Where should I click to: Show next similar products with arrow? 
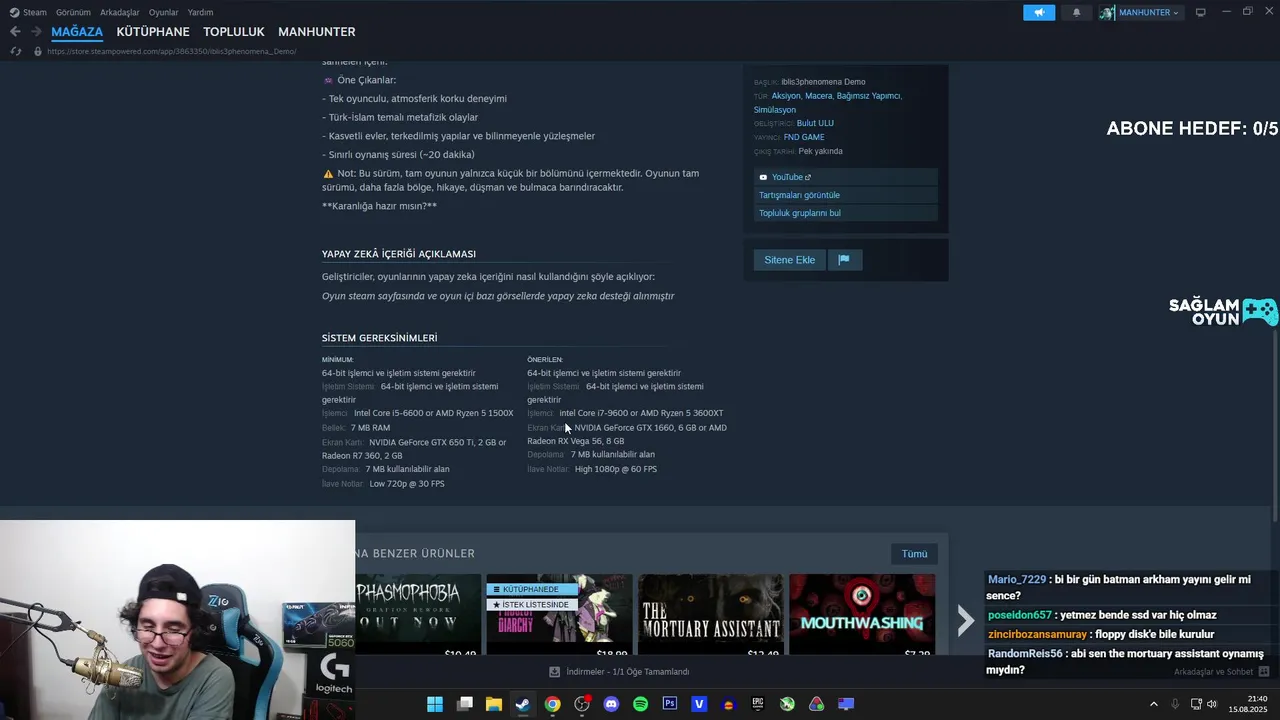point(965,620)
